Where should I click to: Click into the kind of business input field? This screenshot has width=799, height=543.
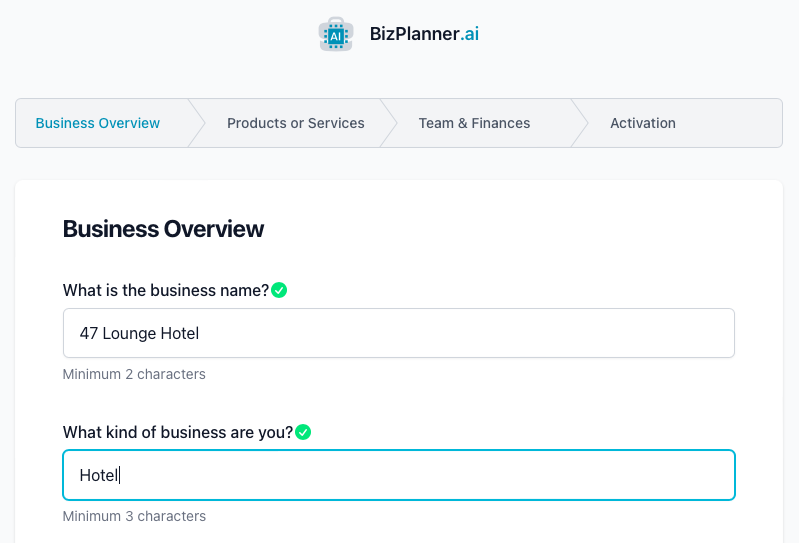pyautogui.click(x=398, y=475)
